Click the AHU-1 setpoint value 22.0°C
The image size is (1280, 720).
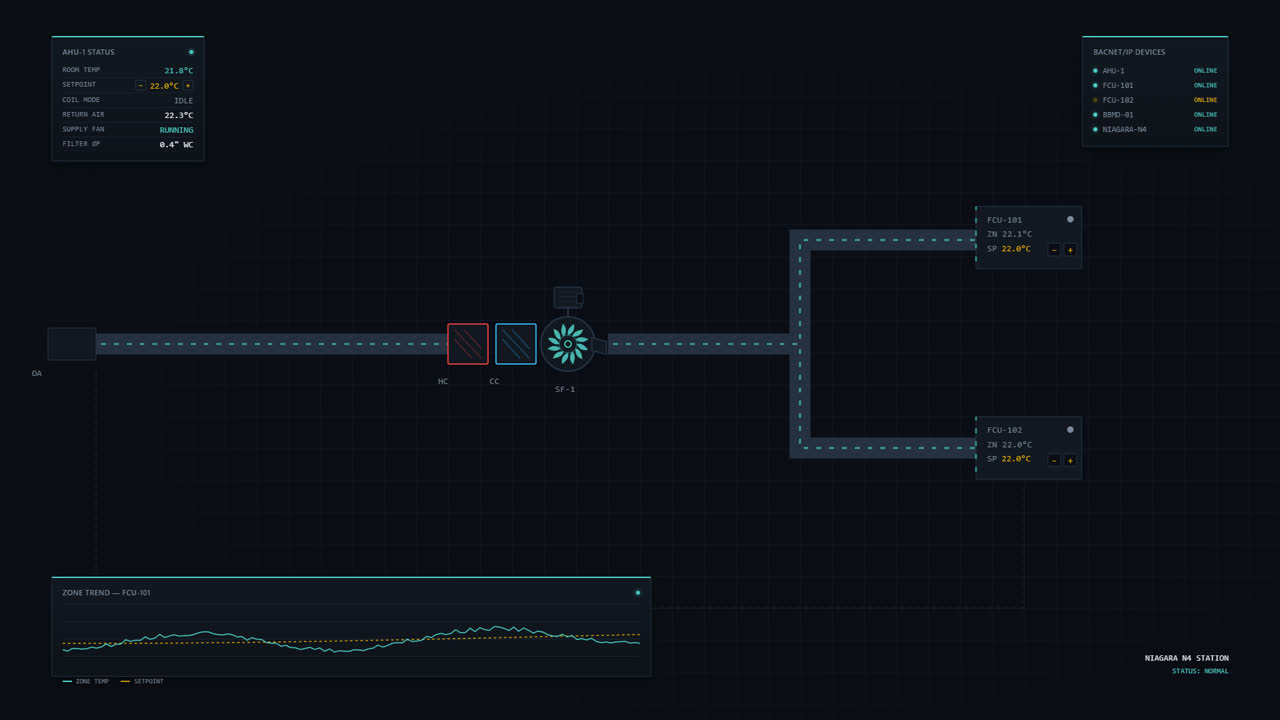(x=164, y=86)
